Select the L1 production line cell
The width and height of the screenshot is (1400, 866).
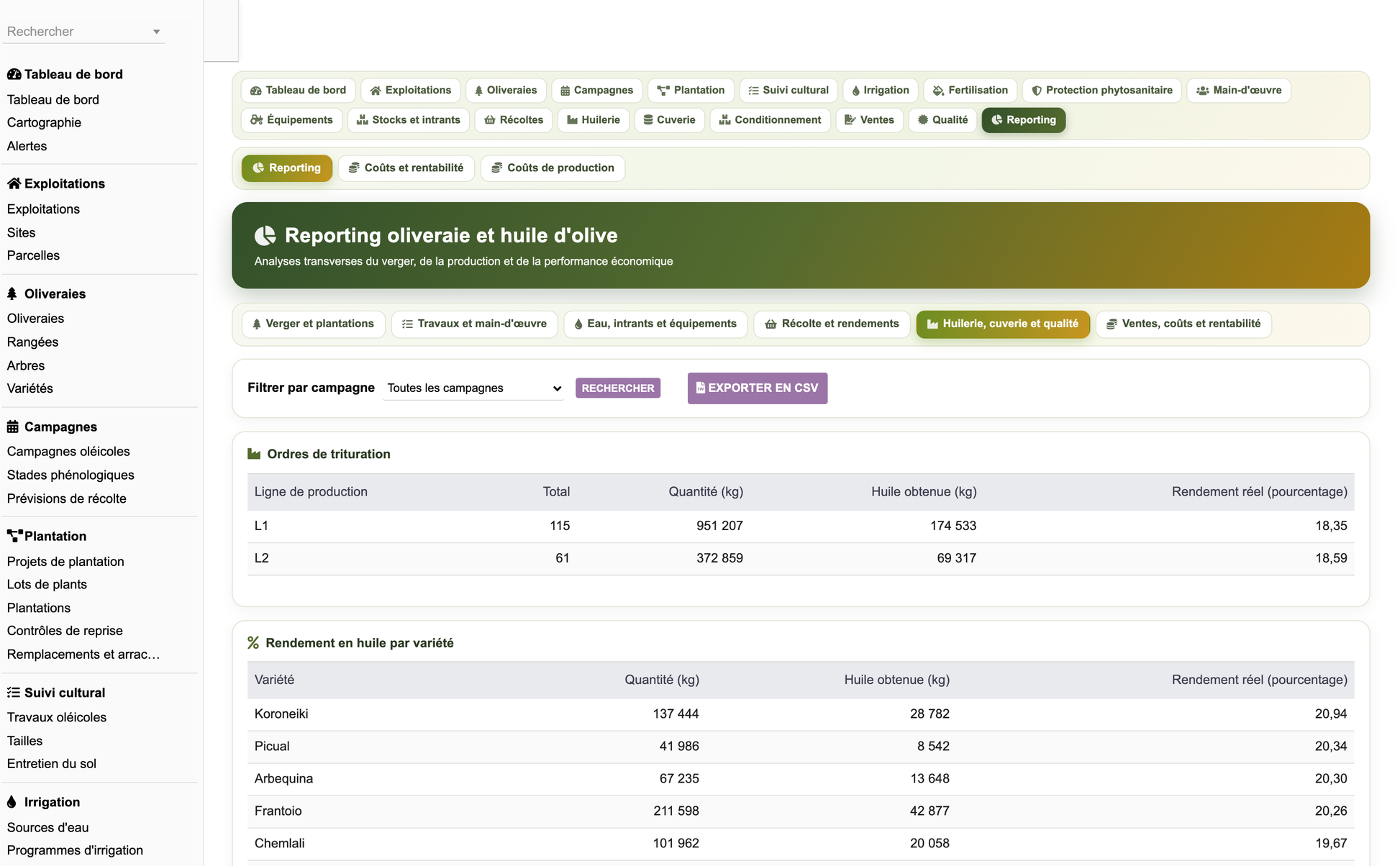261,527
